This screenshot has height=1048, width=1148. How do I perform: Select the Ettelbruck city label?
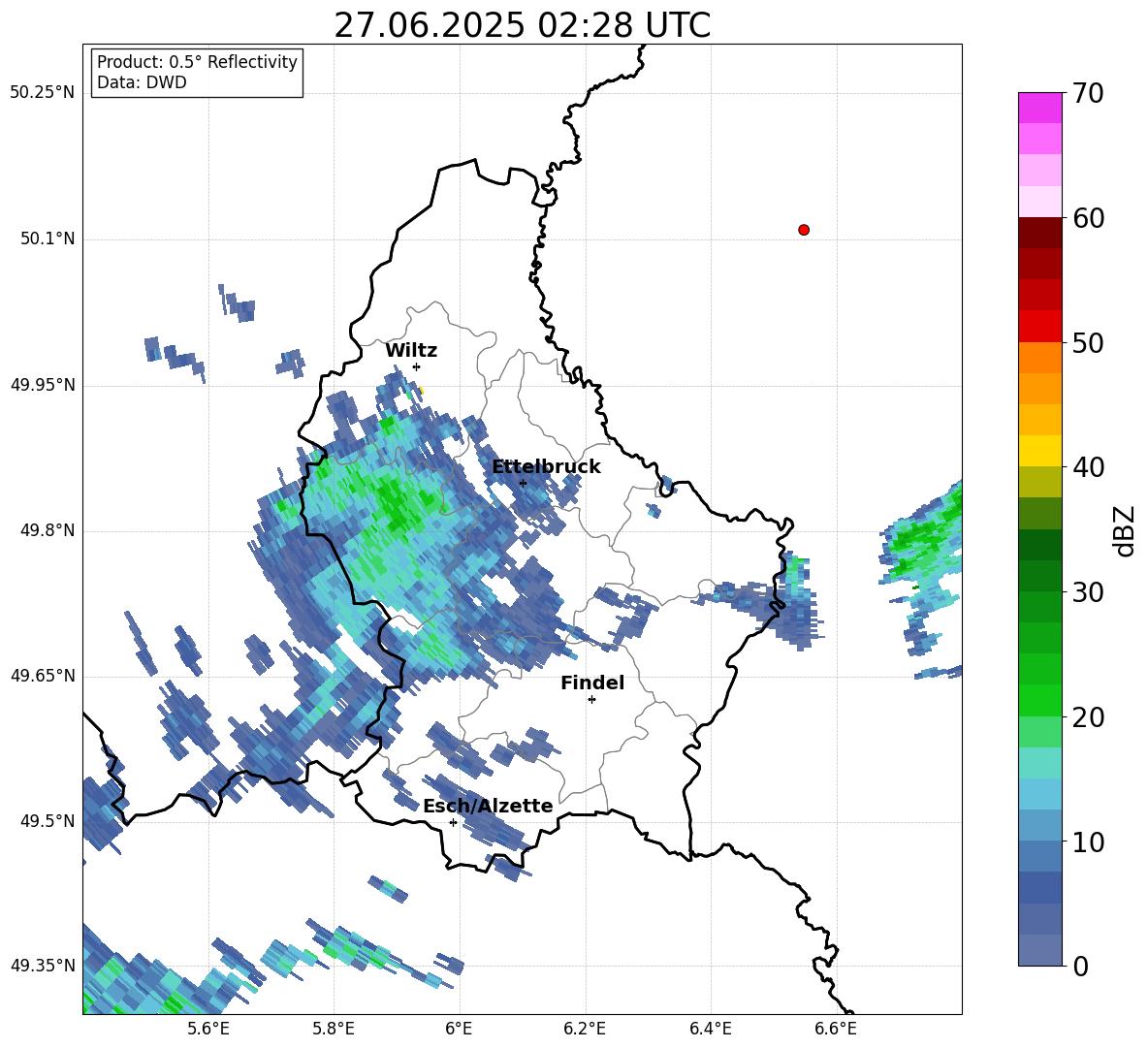tap(546, 466)
